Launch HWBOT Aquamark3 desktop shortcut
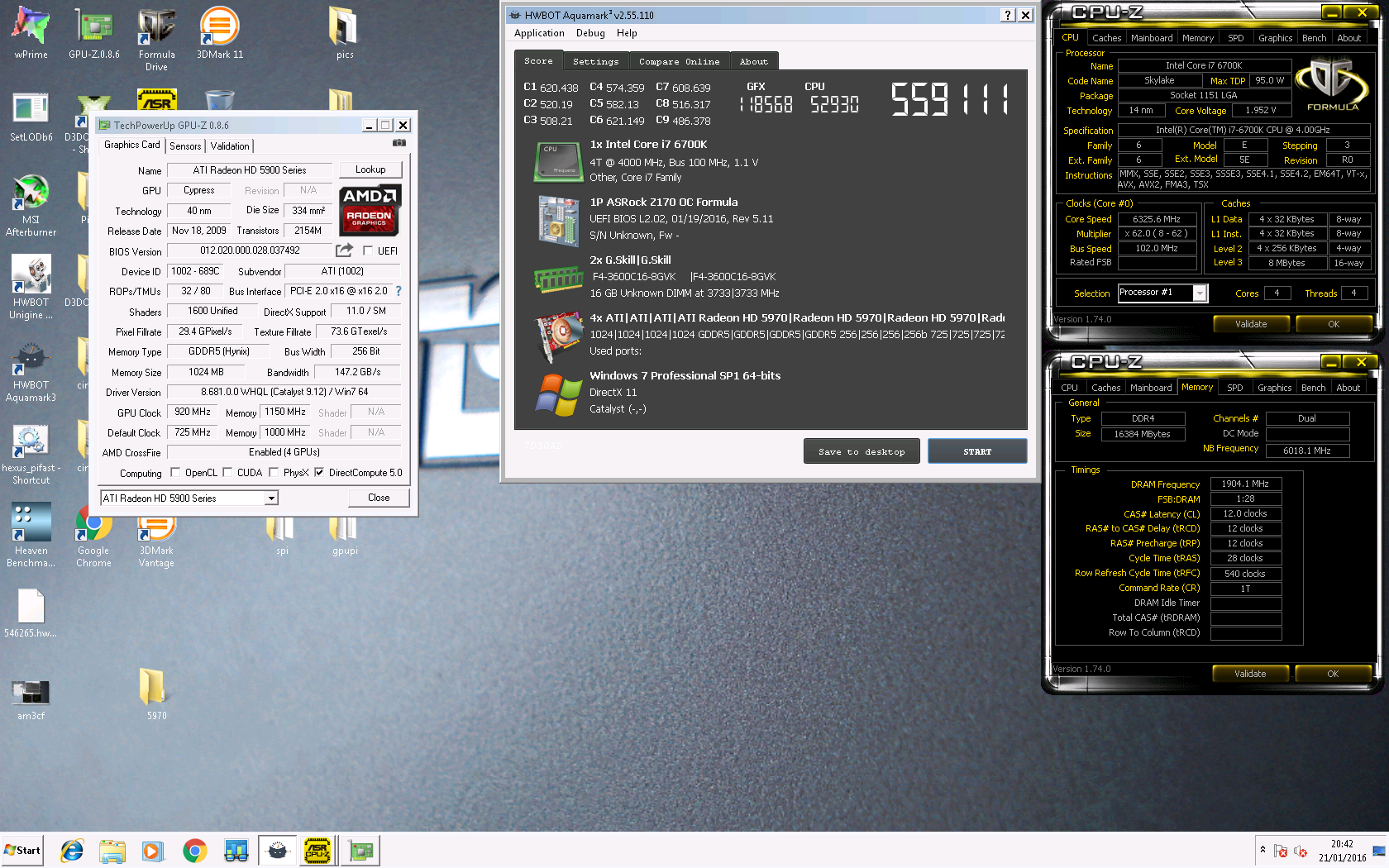This screenshot has width=1389, height=868. tap(31, 370)
